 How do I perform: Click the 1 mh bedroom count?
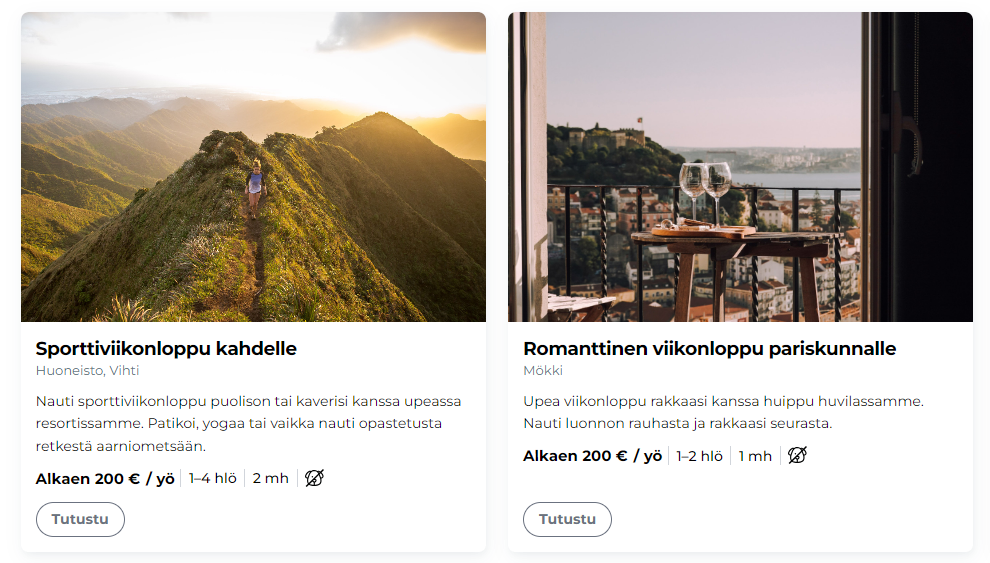755,456
